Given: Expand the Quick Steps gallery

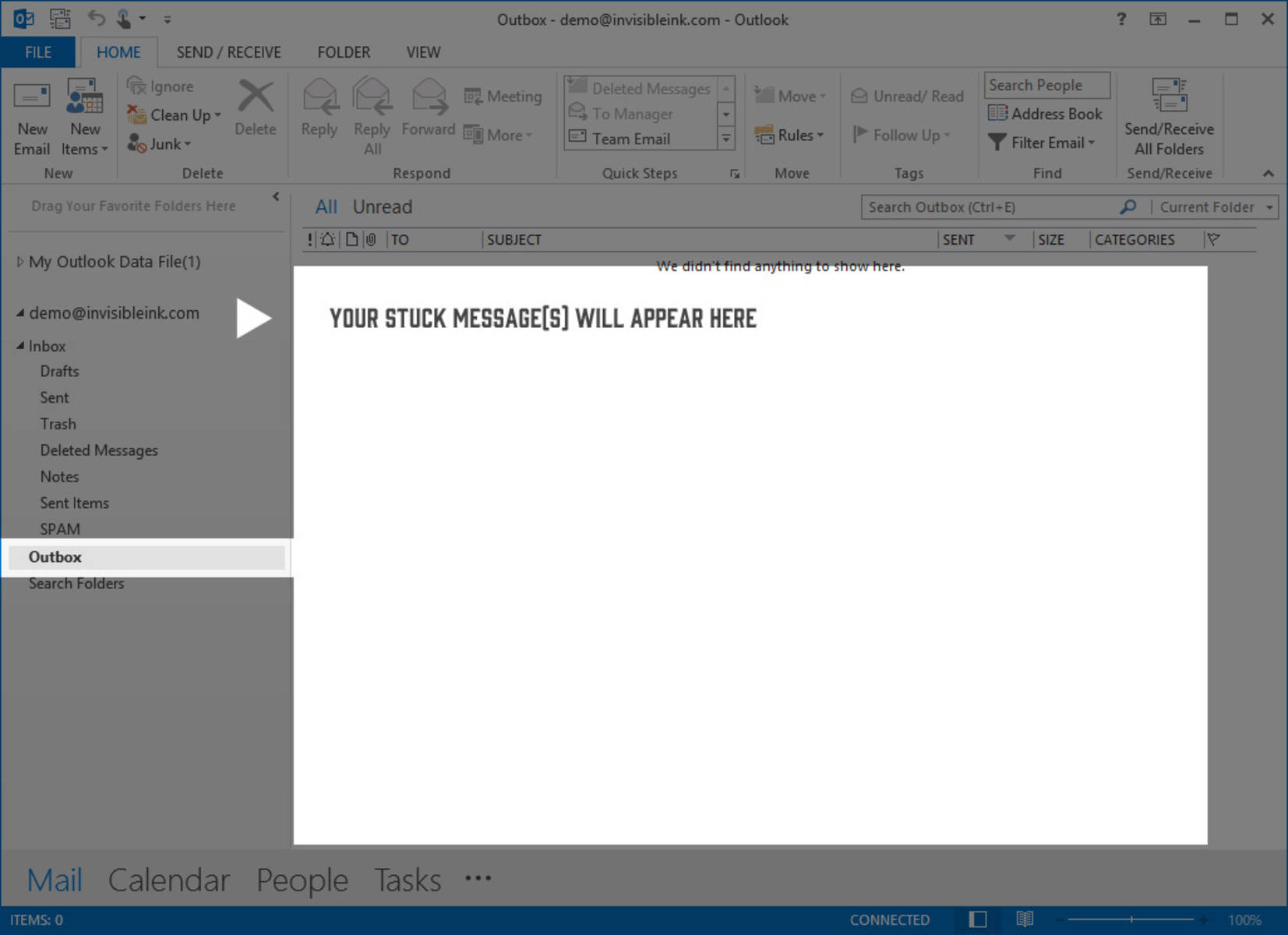Looking at the screenshot, I should [x=726, y=139].
